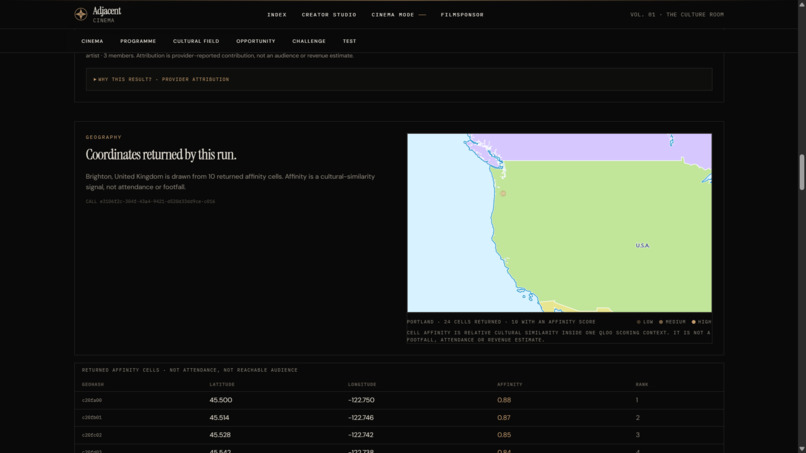Click the Longitude column header
This screenshot has height=453, width=806.
(361, 385)
